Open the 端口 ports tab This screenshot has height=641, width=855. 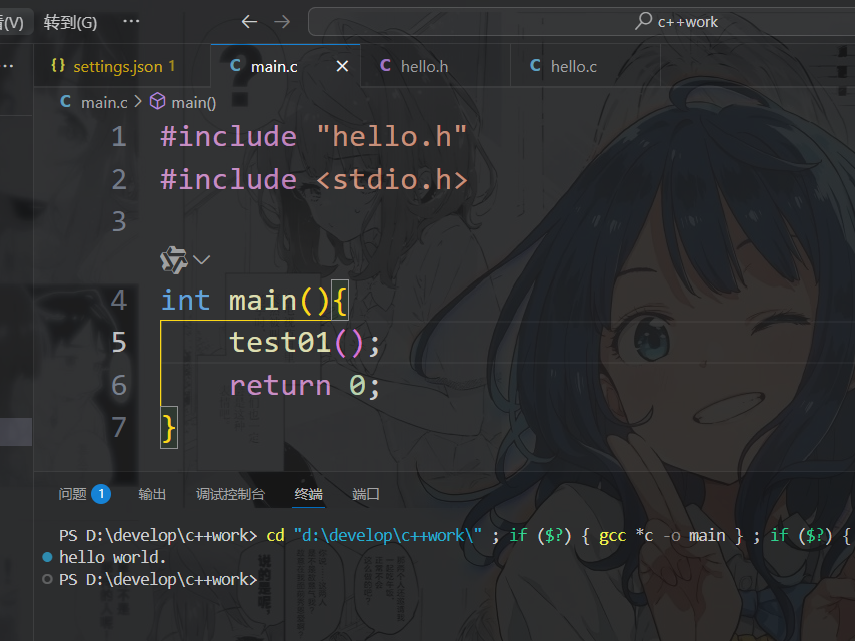pos(366,494)
